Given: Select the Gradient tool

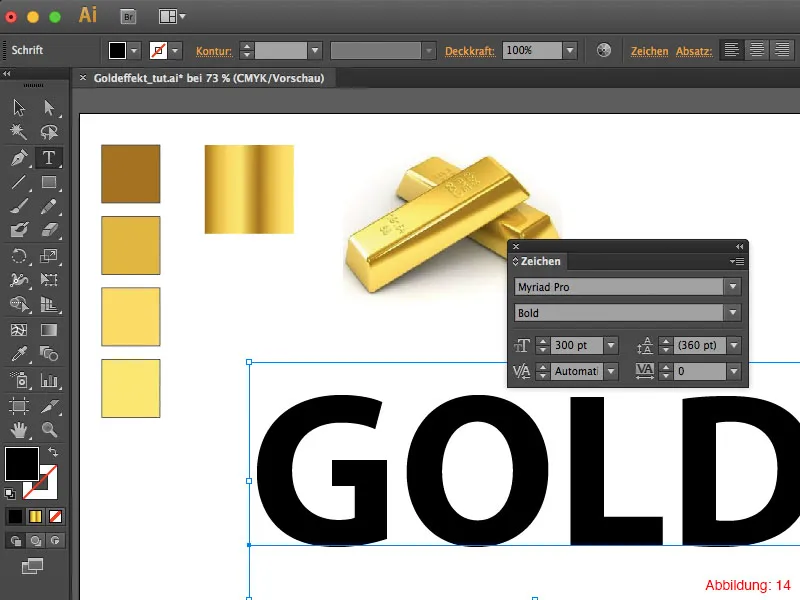Looking at the screenshot, I should coord(49,330).
